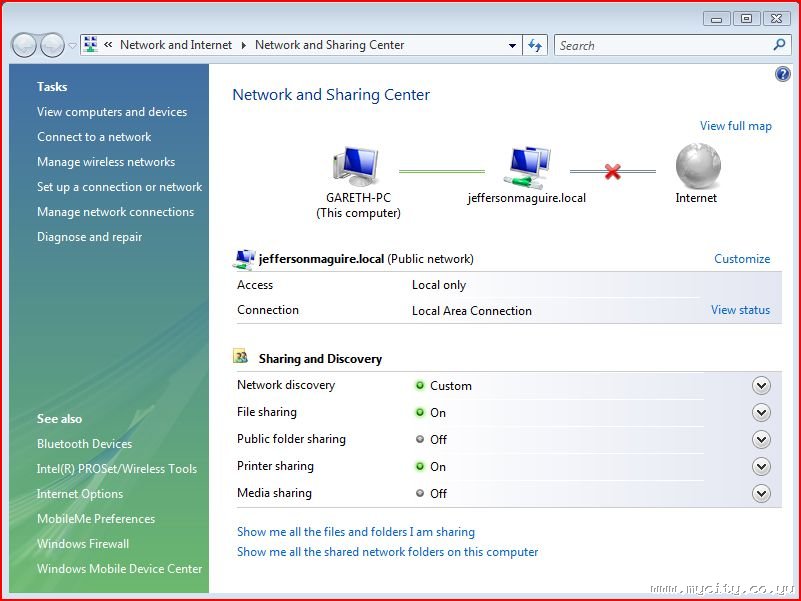
Task: Open Manage wireless networks task
Action: pos(106,162)
